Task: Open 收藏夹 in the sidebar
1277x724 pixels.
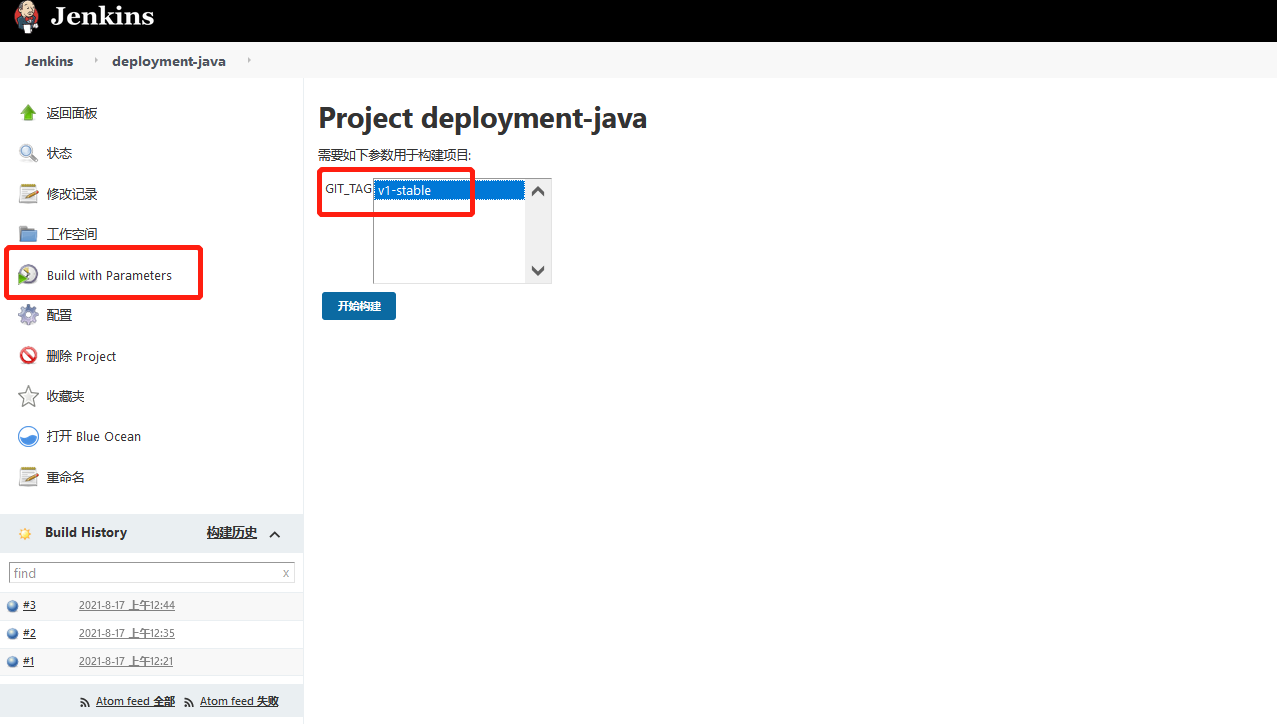Action: pyautogui.click(x=66, y=396)
